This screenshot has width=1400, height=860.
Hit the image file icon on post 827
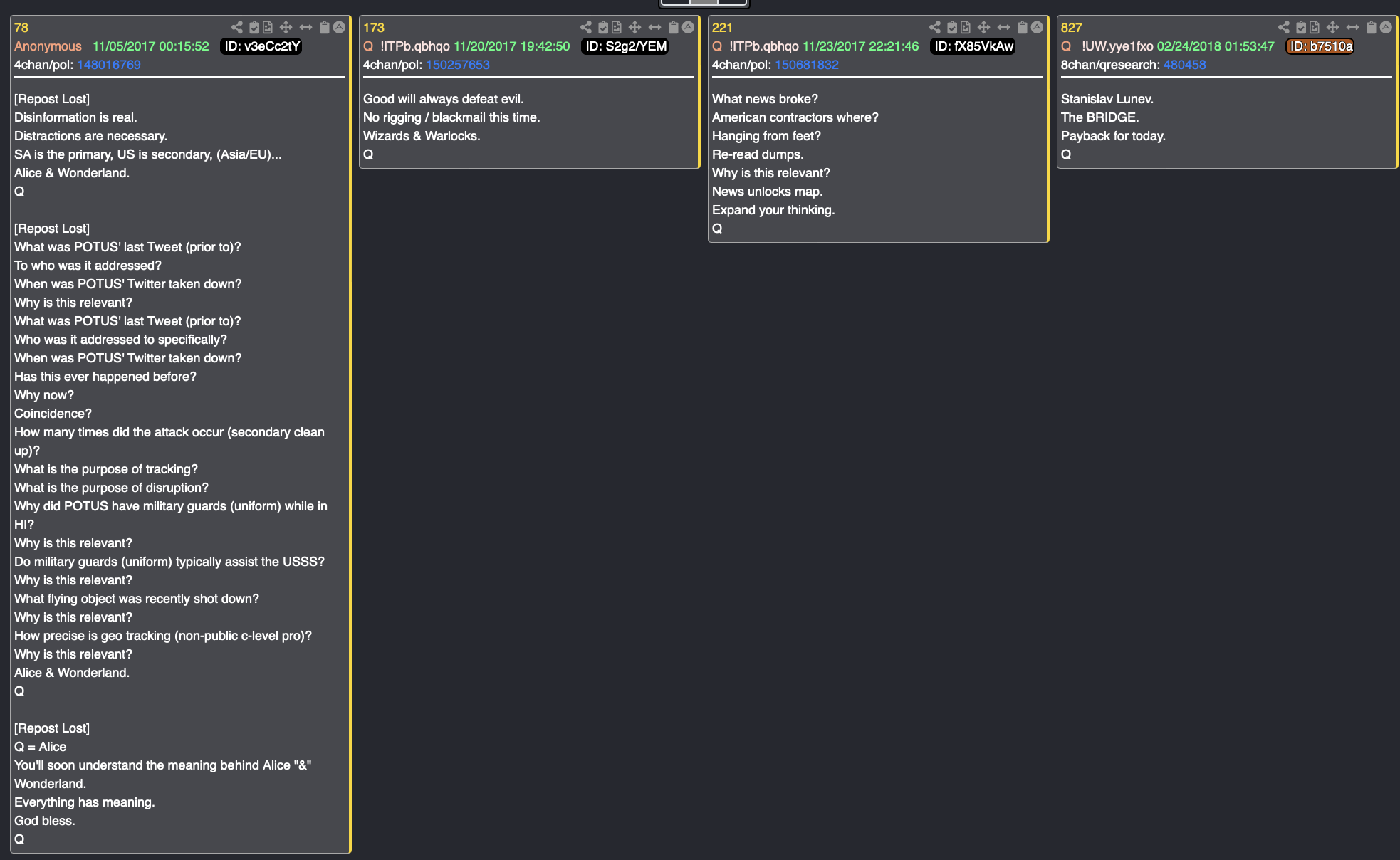1315,28
